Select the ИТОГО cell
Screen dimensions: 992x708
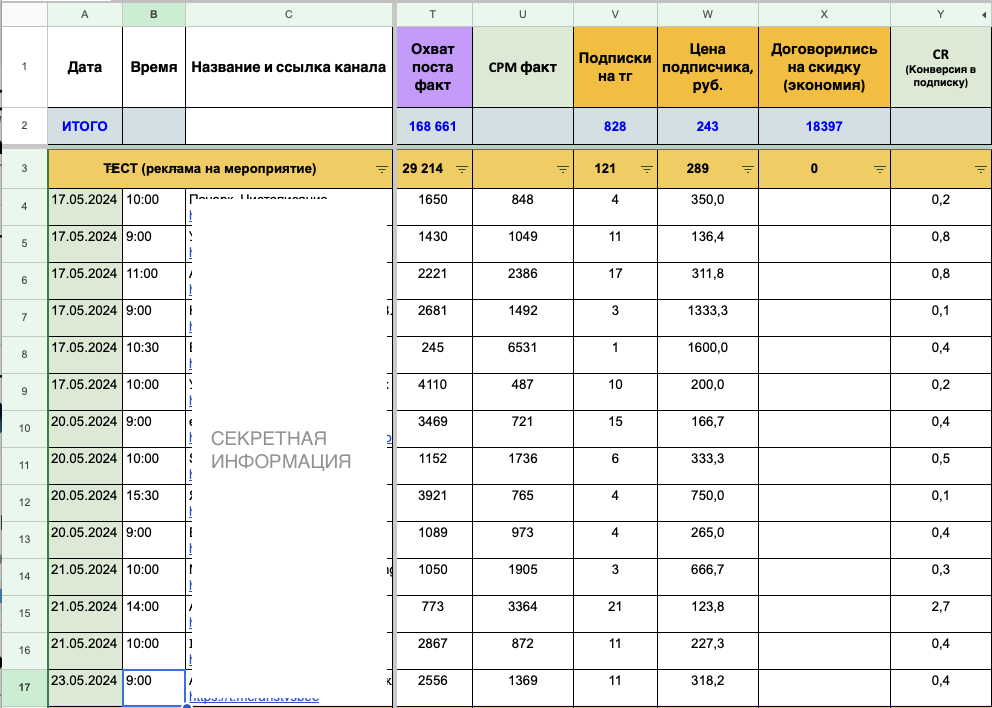coord(85,126)
